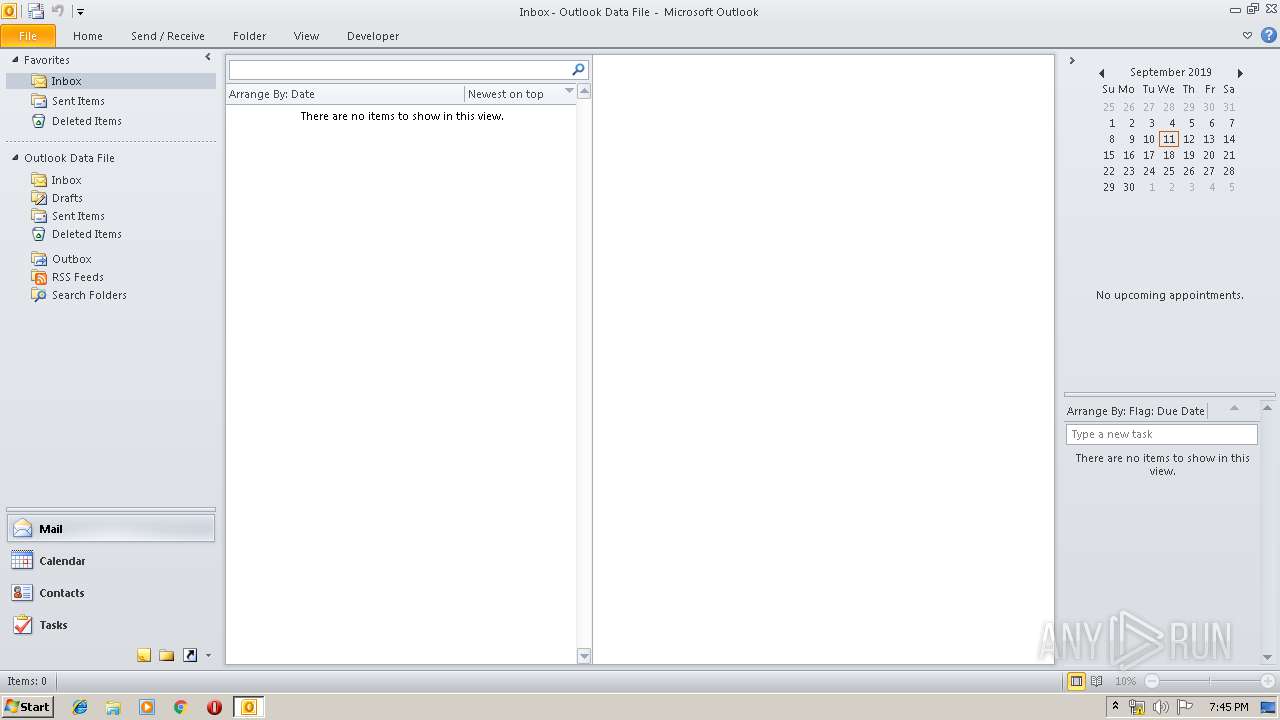Viewport: 1280px width, 720px height.
Task: Open Outlook Help question mark icon
Action: pyautogui.click(x=1268, y=35)
